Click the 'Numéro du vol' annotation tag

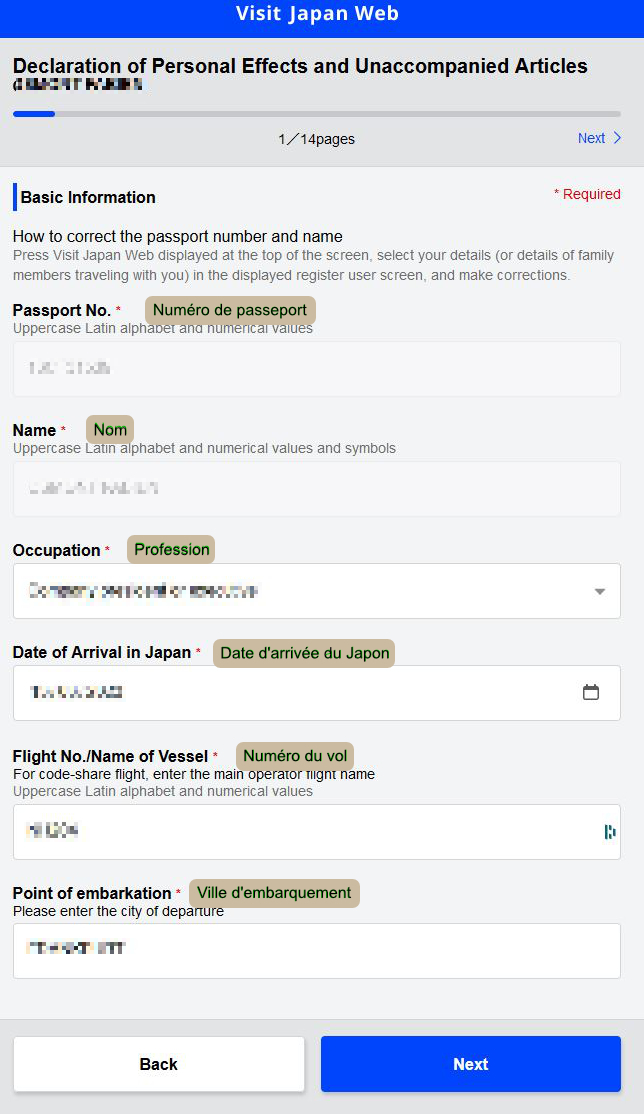click(x=295, y=756)
